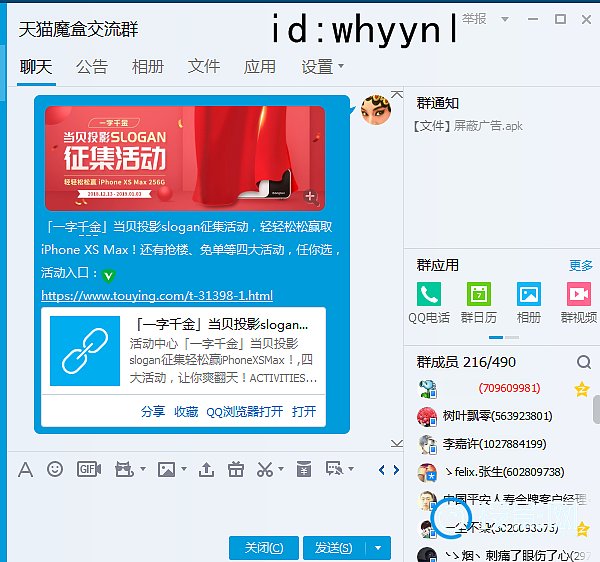Open the 相册 group app icon
The width and height of the screenshot is (600, 562).
pyautogui.click(x=529, y=294)
